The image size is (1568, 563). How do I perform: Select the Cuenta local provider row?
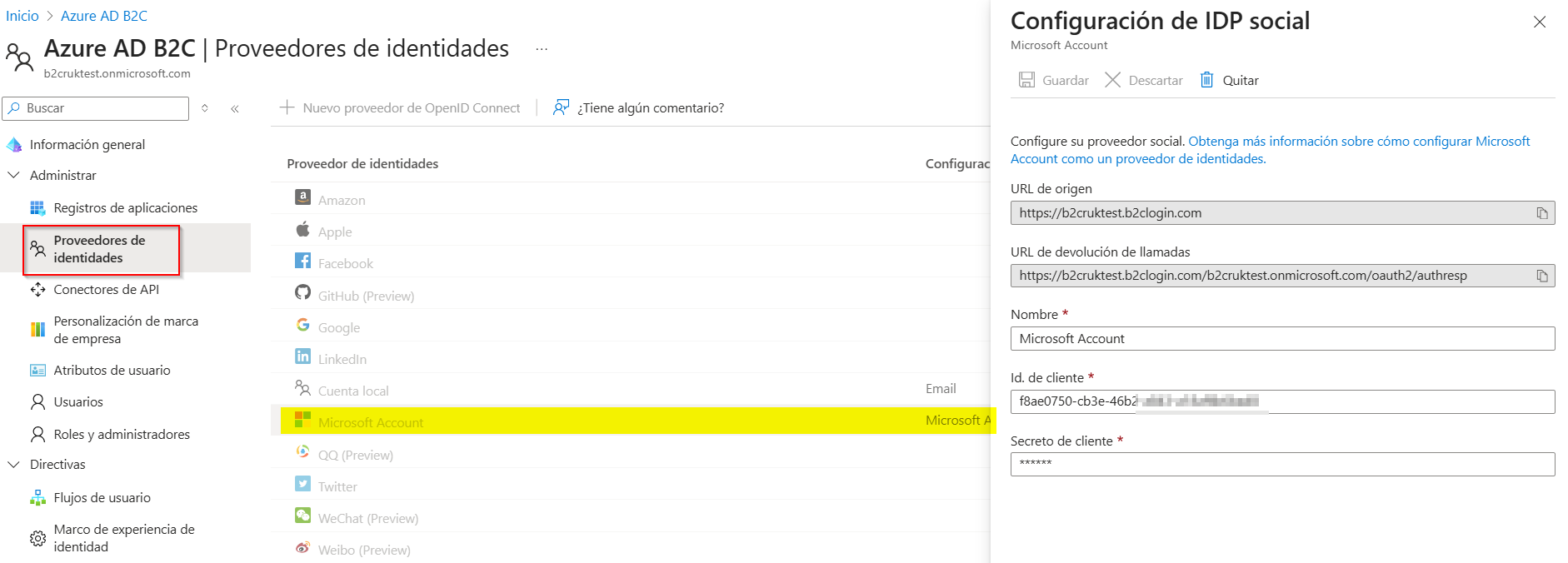tap(631, 389)
